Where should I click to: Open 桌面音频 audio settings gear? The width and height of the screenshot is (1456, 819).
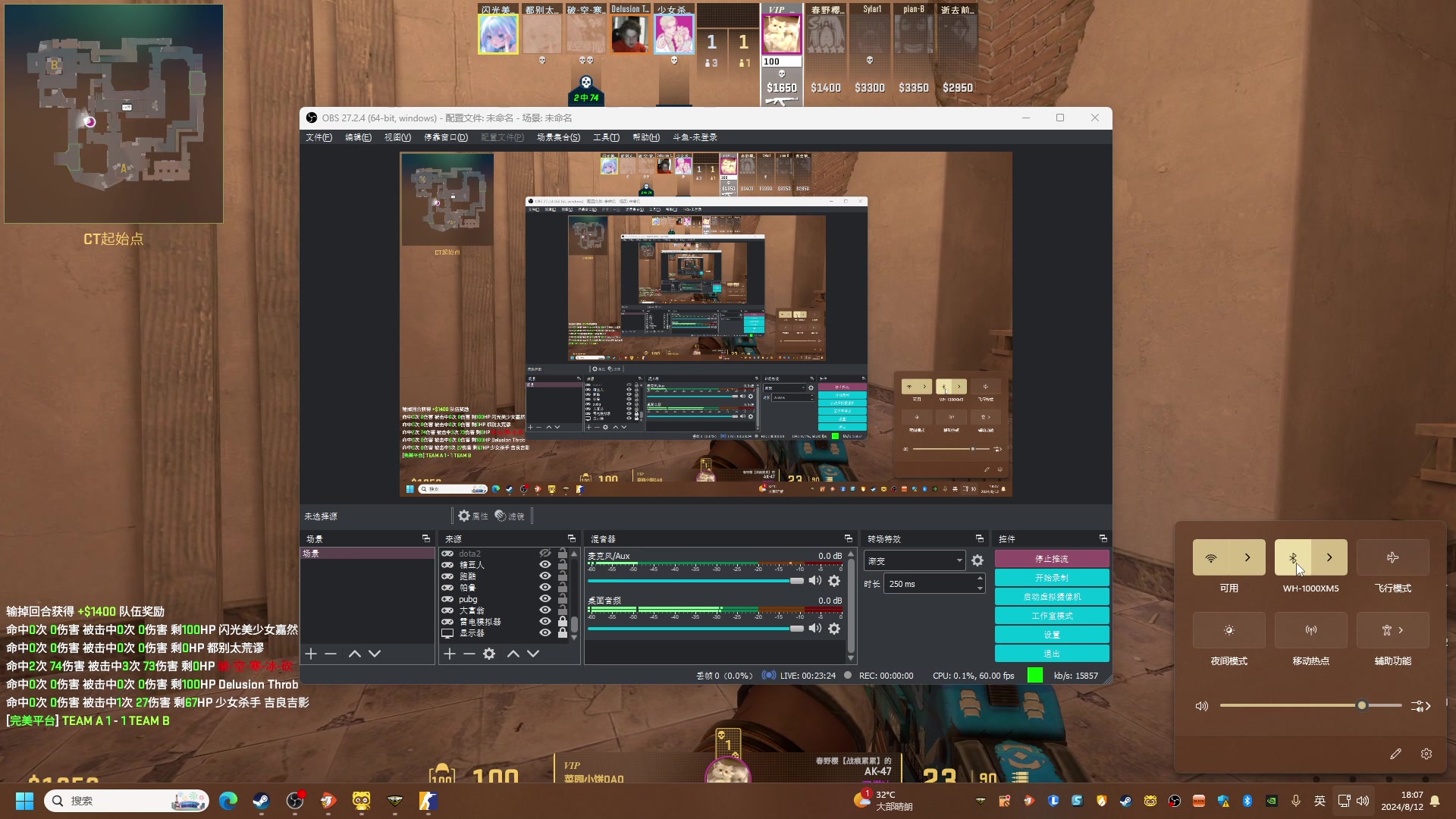[834, 629]
